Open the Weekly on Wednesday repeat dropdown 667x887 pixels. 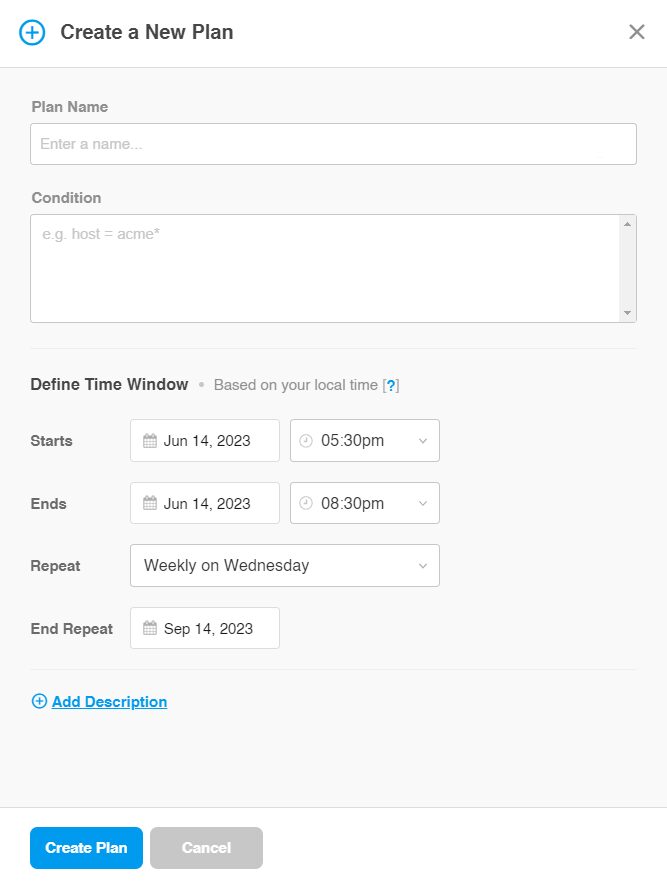coord(285,565)
